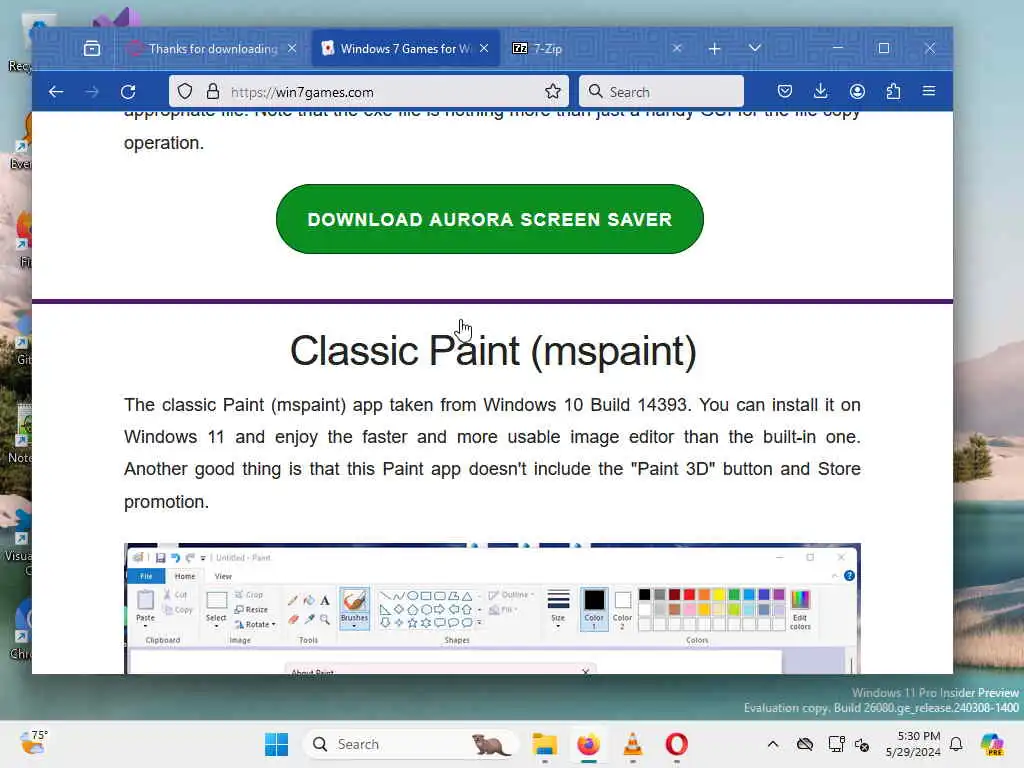Open the Windows Start menu
The image size is (1024, 768).
click(x=276, y=744)
